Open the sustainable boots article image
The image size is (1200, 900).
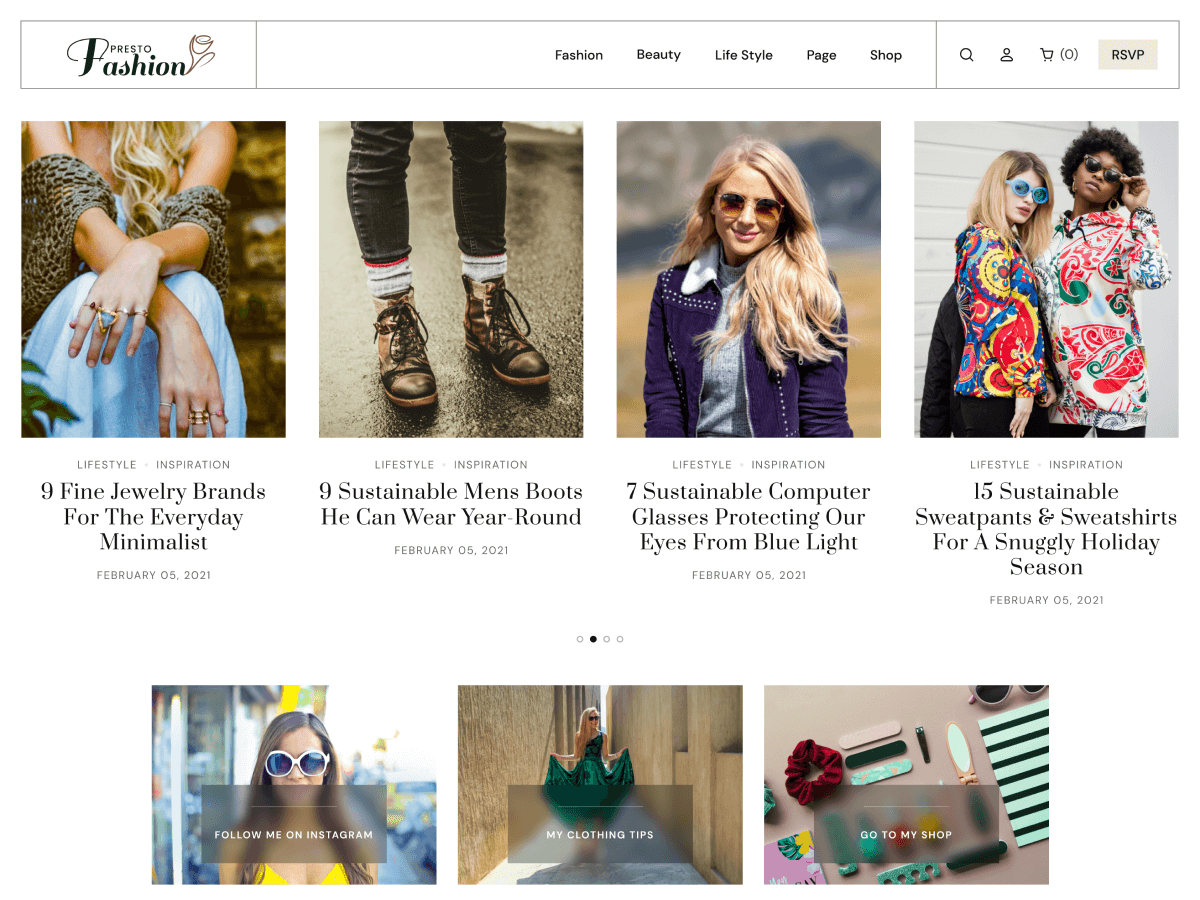[x=450, y=279]
